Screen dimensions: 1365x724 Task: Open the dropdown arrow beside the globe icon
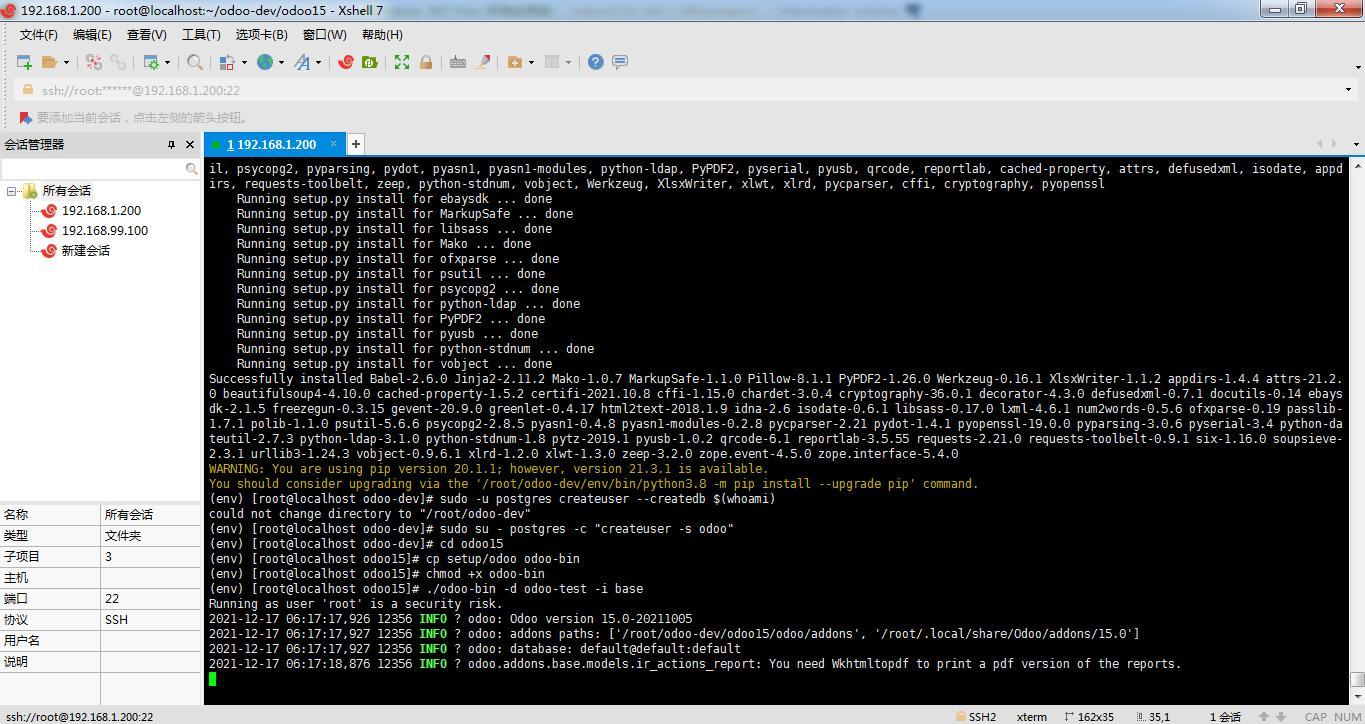point(281,62)
